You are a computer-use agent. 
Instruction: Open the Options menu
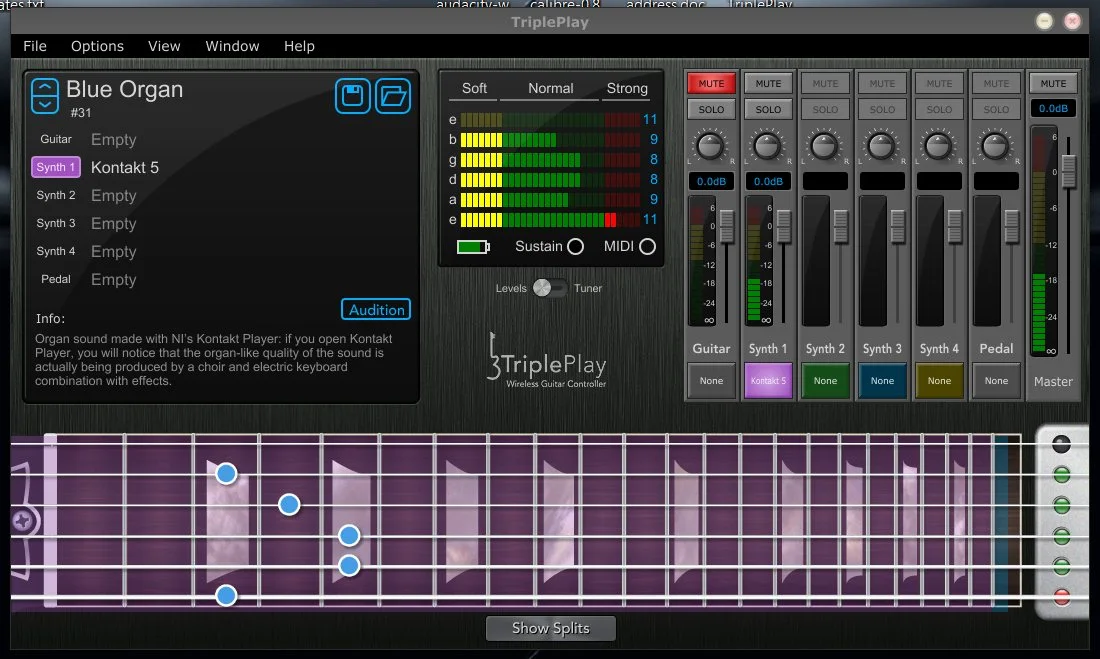[x=98, y=46]
